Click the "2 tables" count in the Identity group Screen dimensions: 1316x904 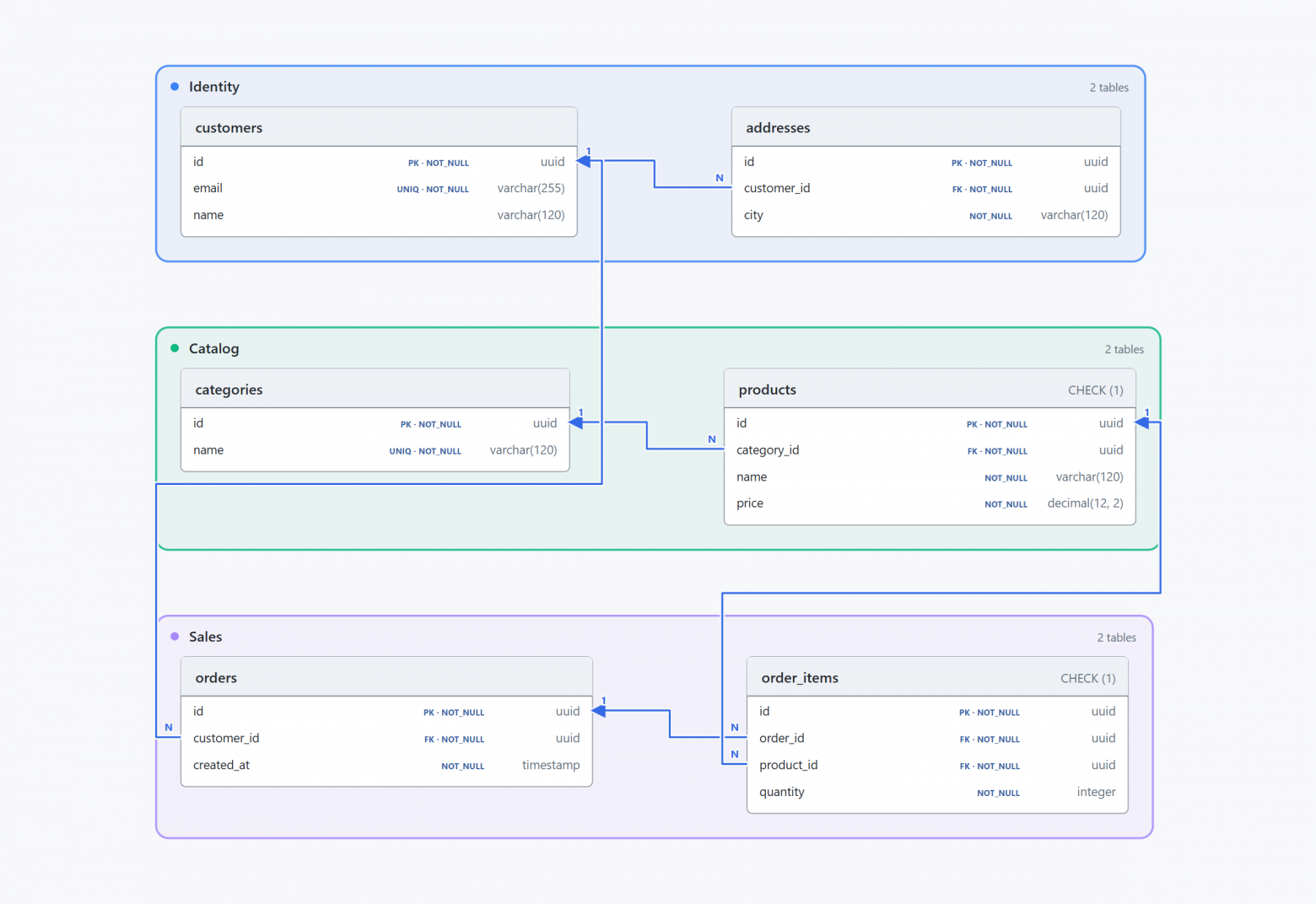1108,88
